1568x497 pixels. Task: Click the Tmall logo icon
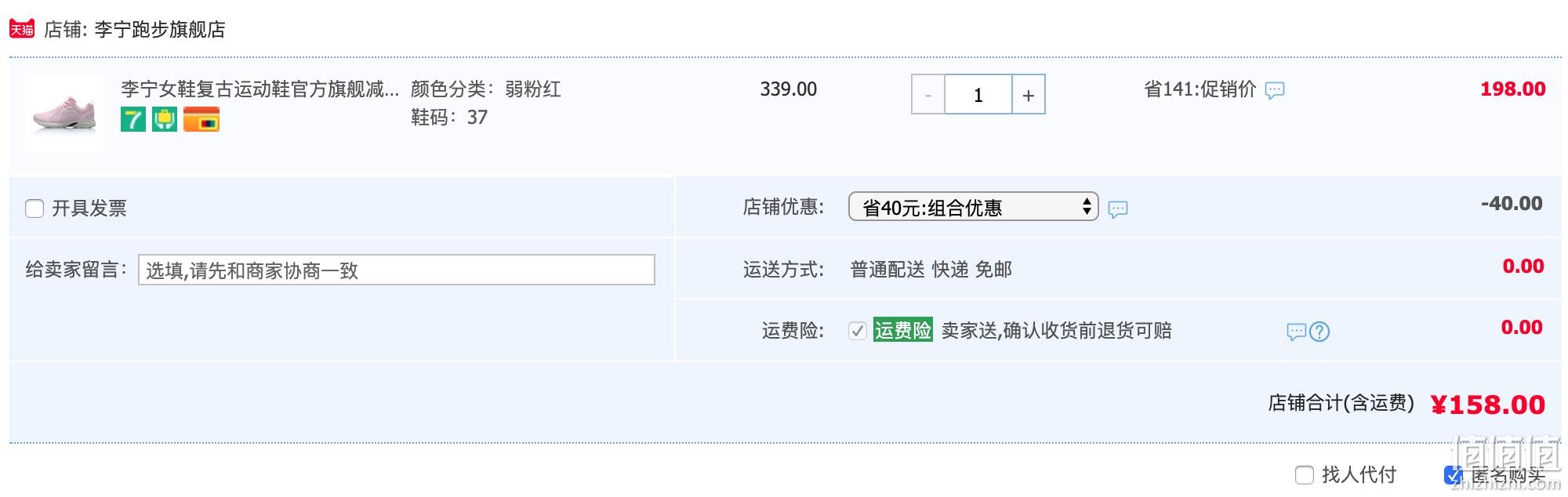[x=21, y=29]
